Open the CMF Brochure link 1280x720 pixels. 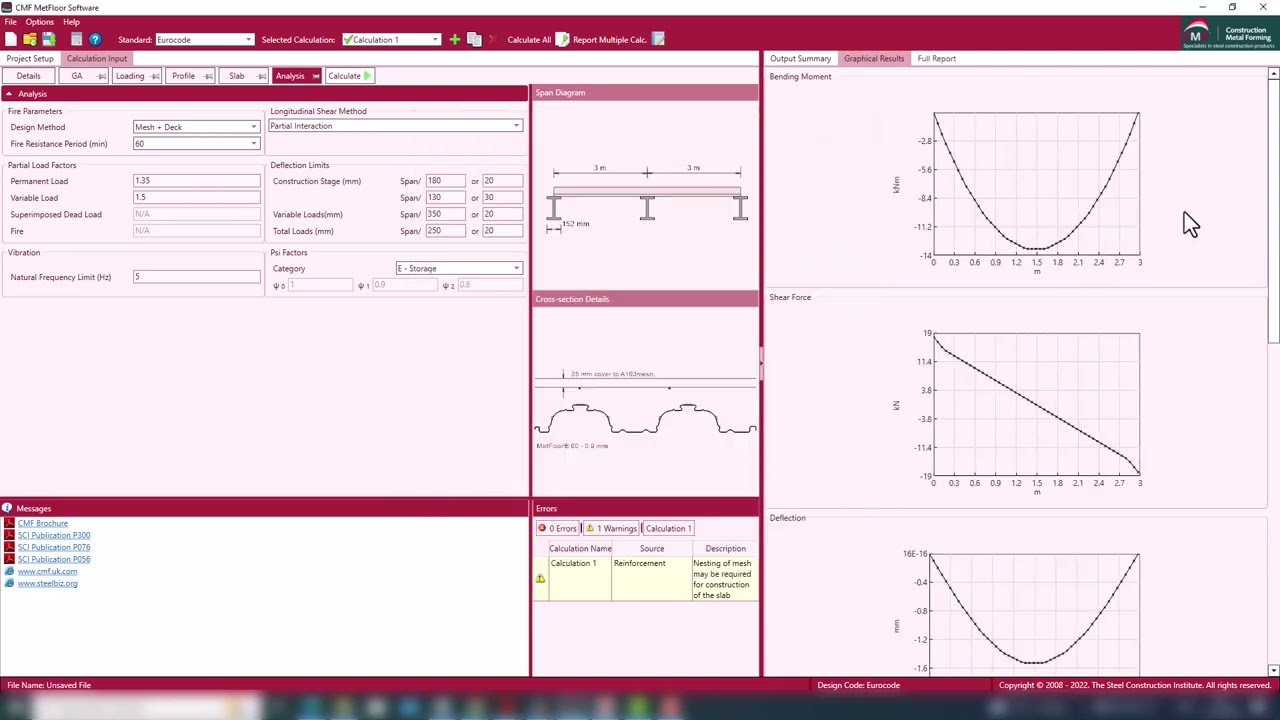[43, 523]
